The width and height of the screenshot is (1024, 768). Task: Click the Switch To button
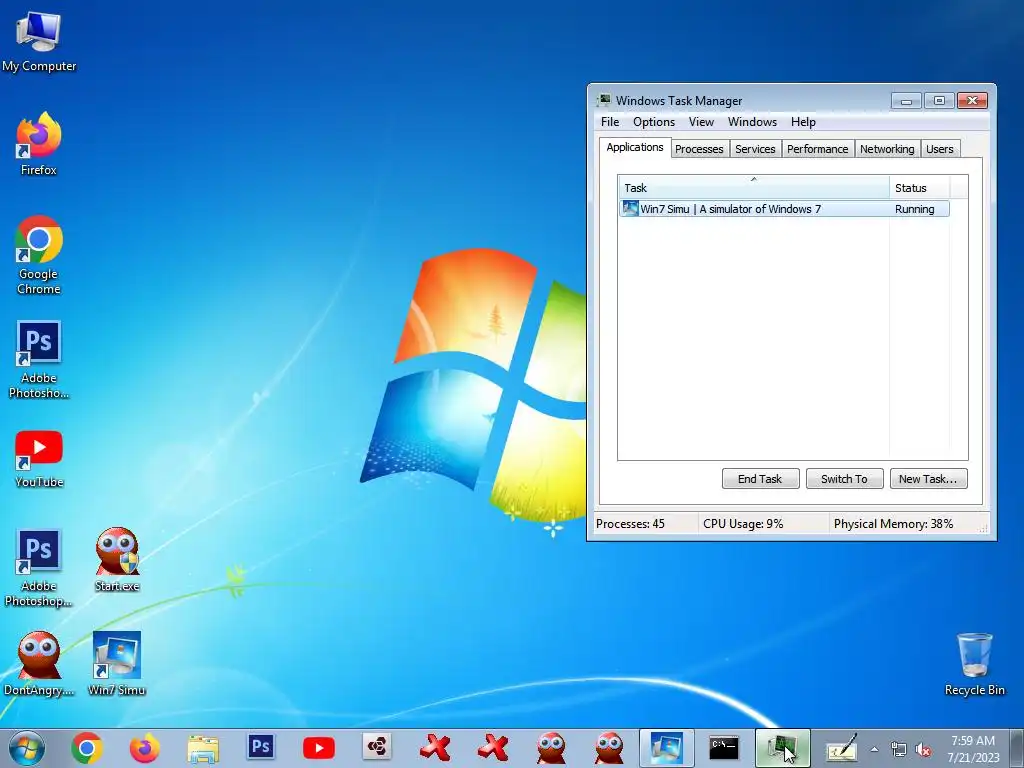844,479
